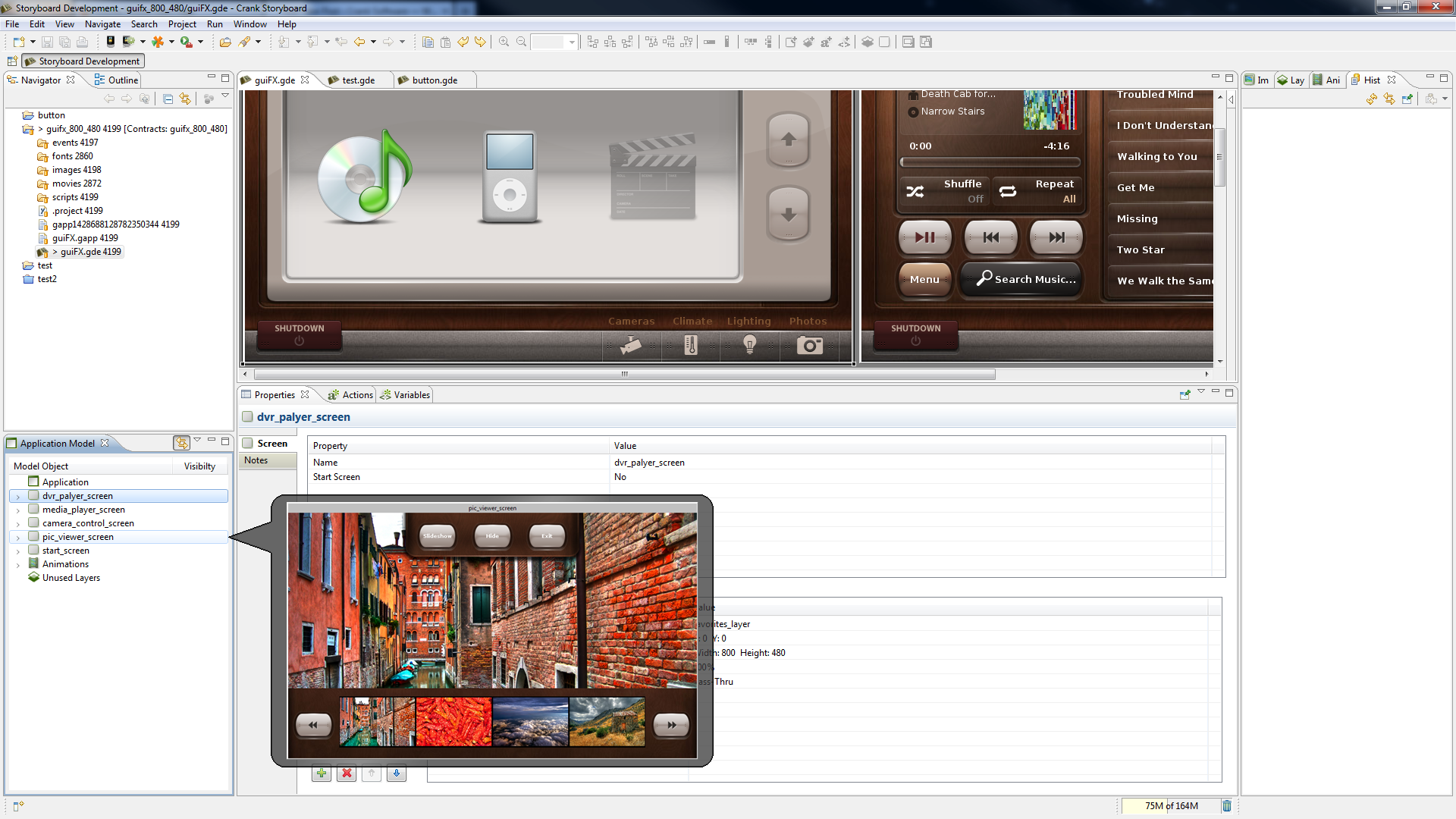Viewport: 1456px width, 819px height.
Task: Click Link with Editor in the Navigator toolbar
Action: click(185, 99)
